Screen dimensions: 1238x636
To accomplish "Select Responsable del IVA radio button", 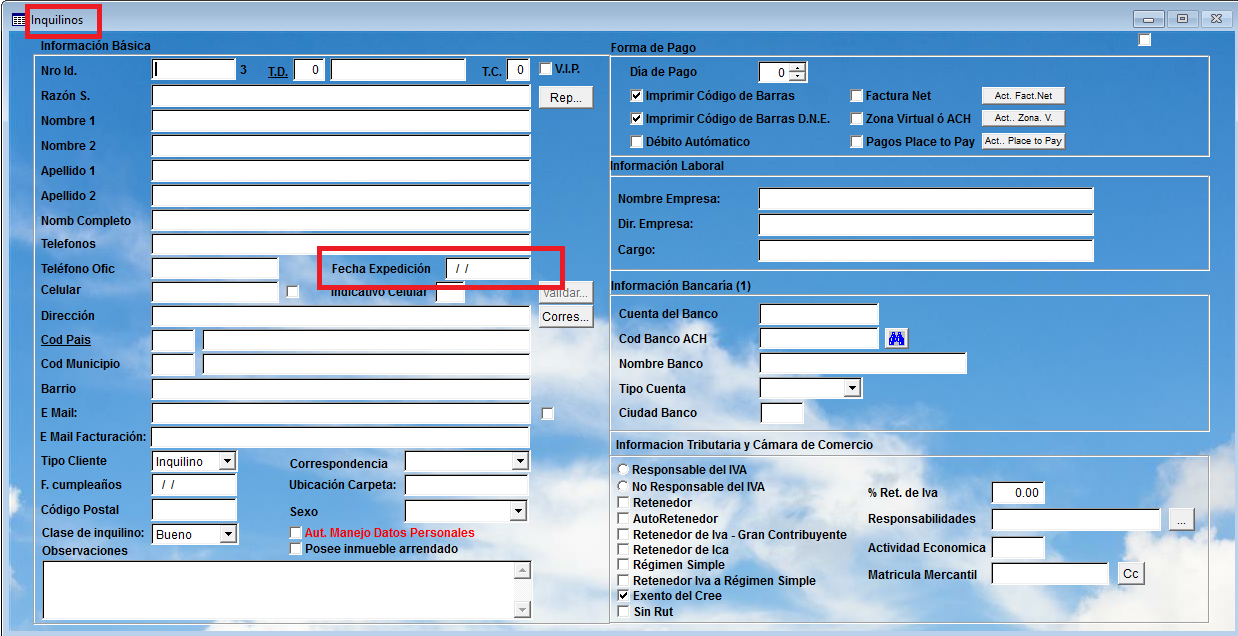I will (624, 470).
